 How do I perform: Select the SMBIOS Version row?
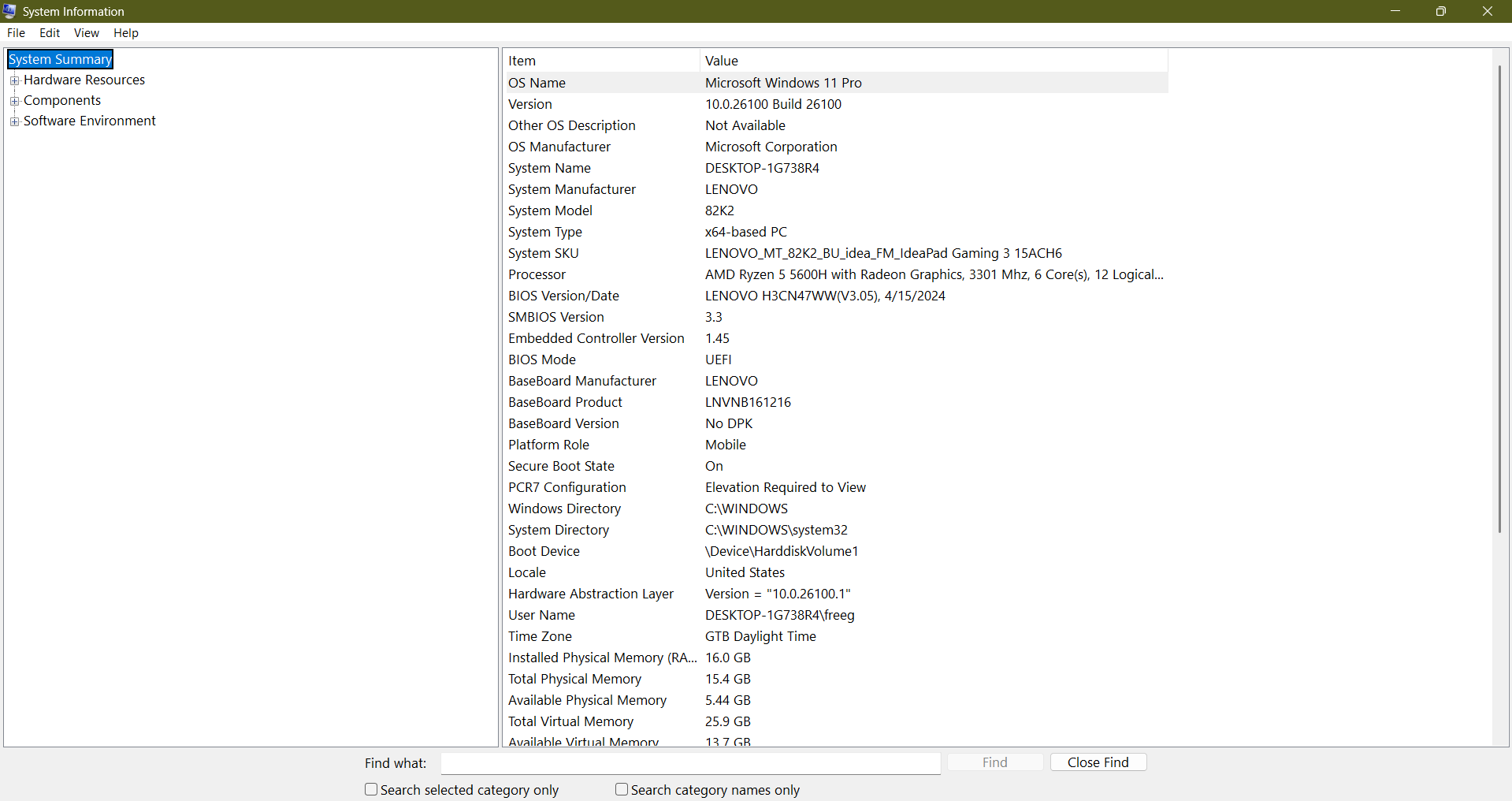[836, 317]
